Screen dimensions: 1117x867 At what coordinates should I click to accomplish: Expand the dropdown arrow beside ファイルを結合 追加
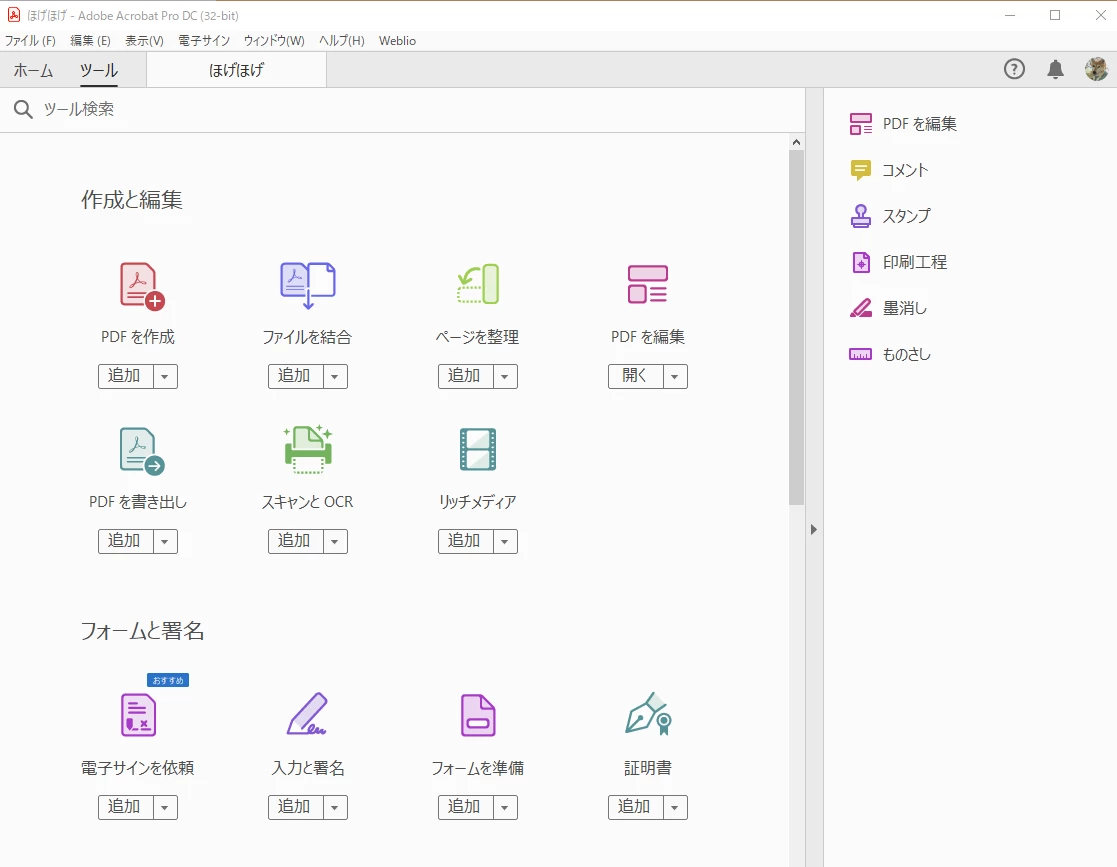click(335, 376)
